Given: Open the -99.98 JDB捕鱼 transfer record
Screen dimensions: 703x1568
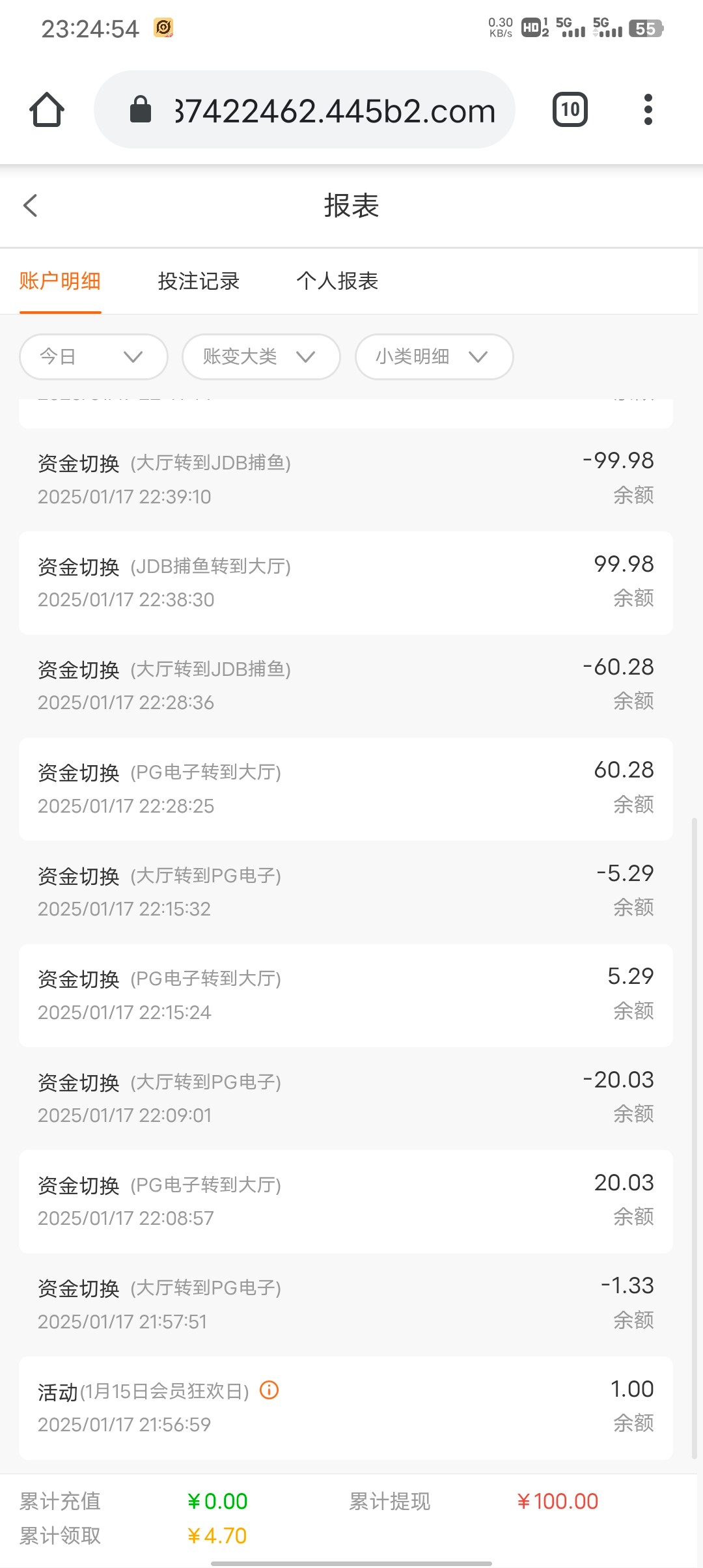Looking at the screenshot, I should pos(345,479).
